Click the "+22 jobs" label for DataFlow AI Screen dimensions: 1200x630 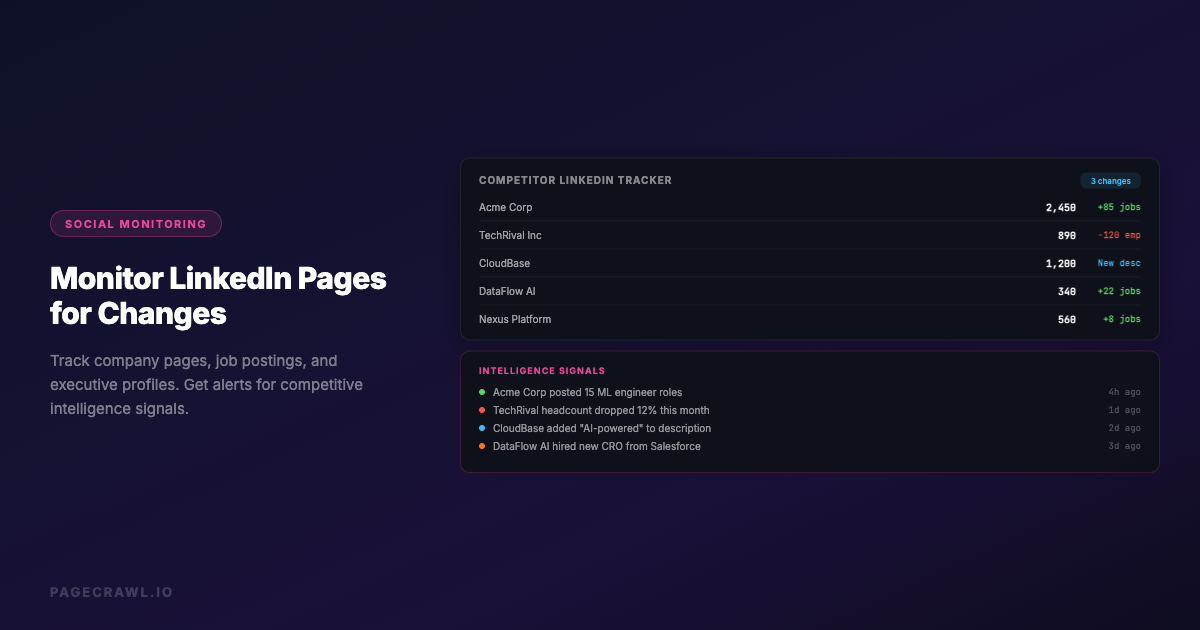point(1120,291)
